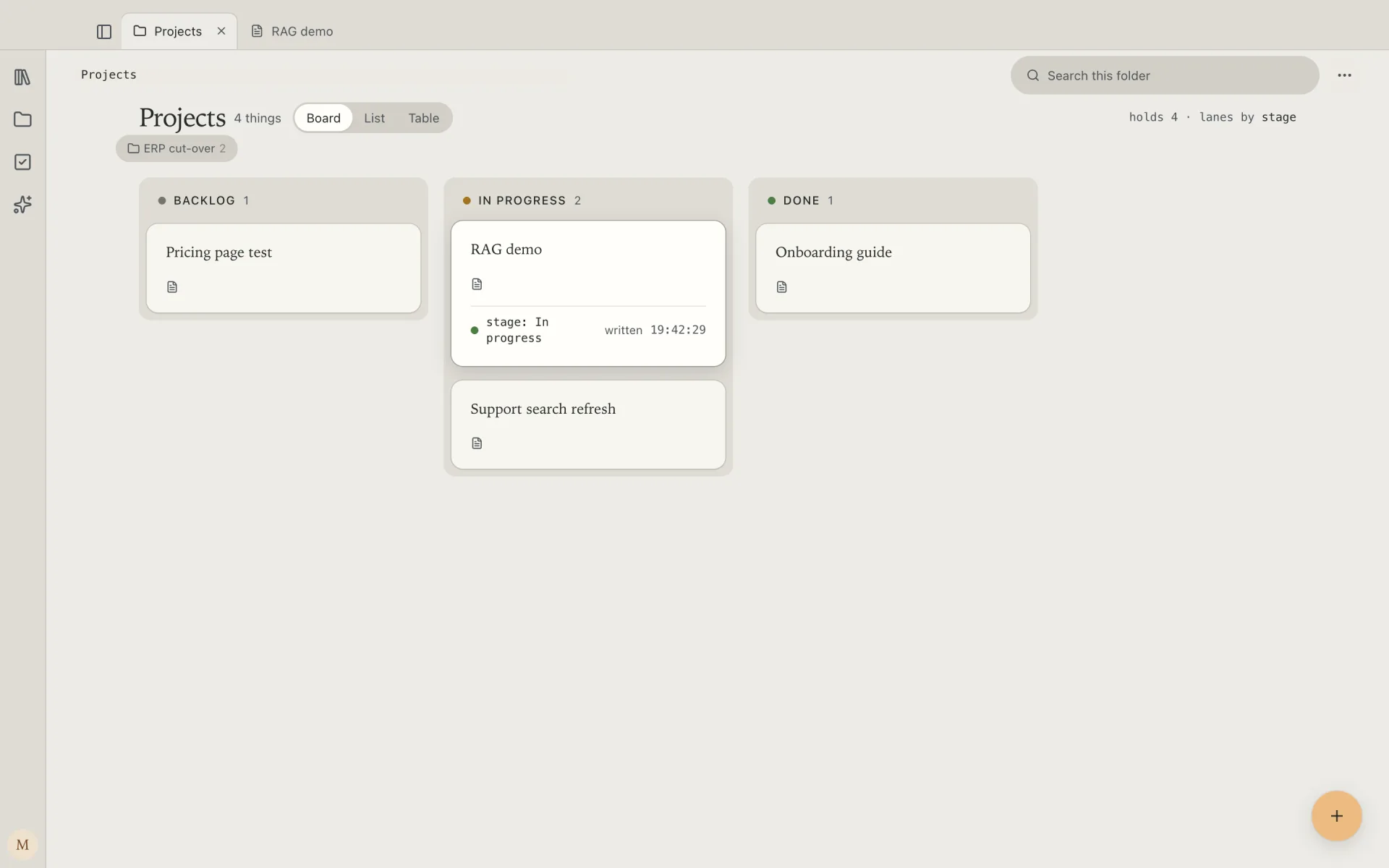This screenshot has width=1389, height=868.
Task: Switch to the RAG demo tab
Action: click(292, 31)
